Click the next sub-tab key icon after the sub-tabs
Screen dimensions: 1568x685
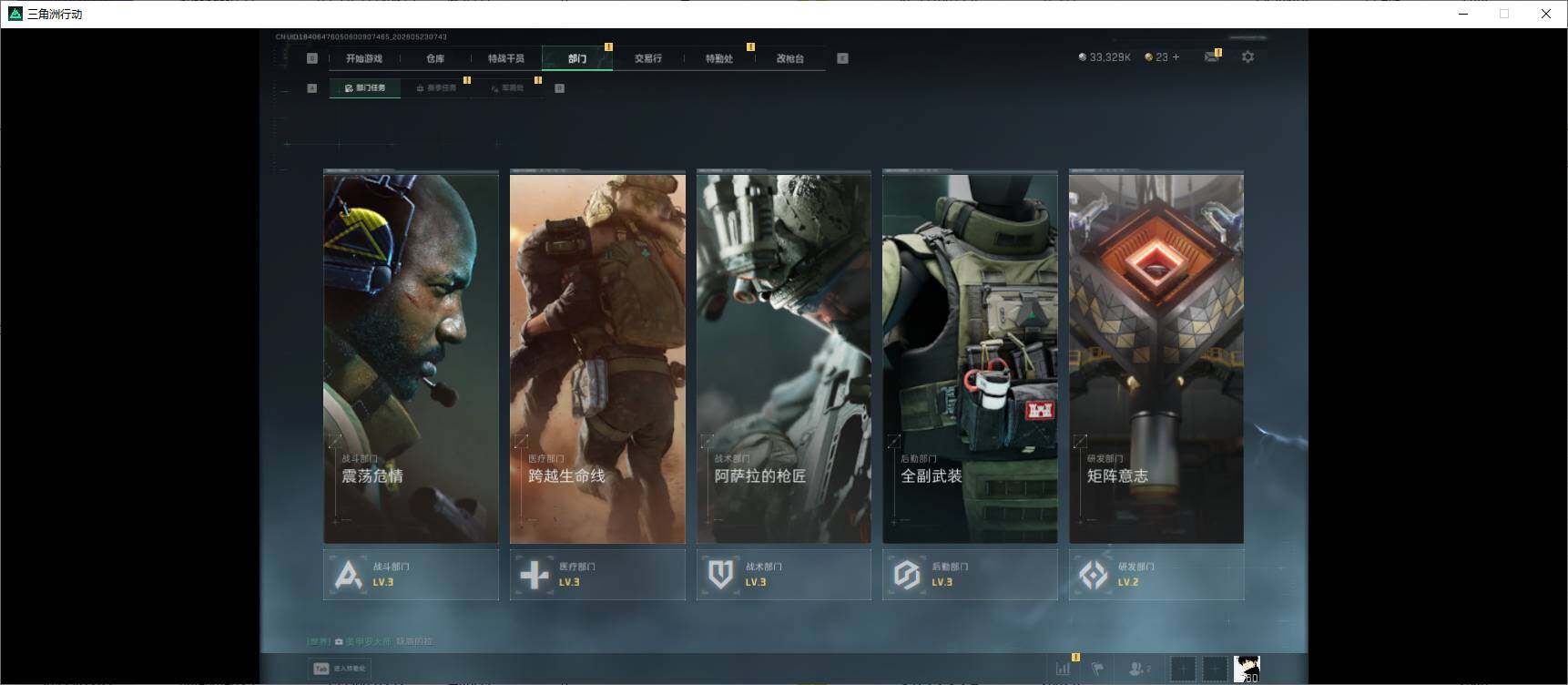(559, 88)
